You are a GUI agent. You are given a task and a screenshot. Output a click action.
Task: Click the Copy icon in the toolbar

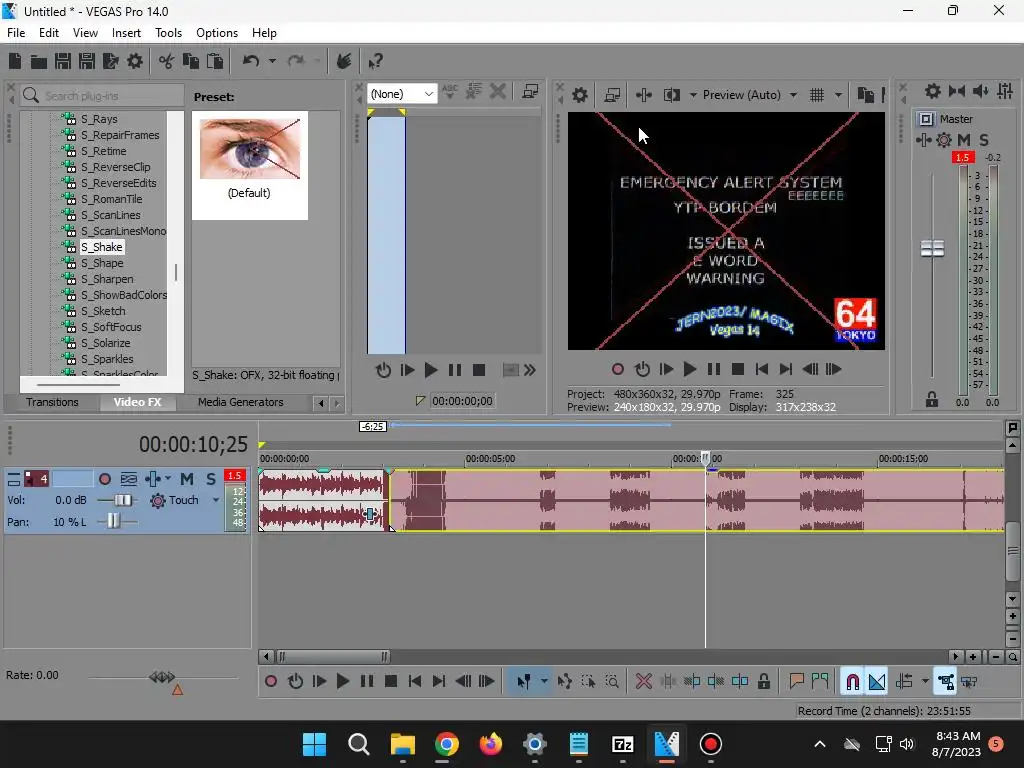point(191,61)
